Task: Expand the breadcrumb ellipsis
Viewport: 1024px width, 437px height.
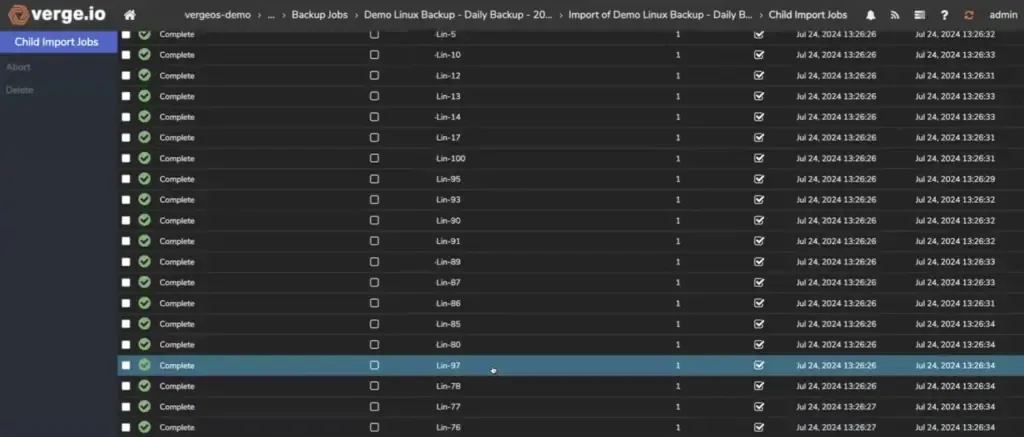Action: [272, 15]
